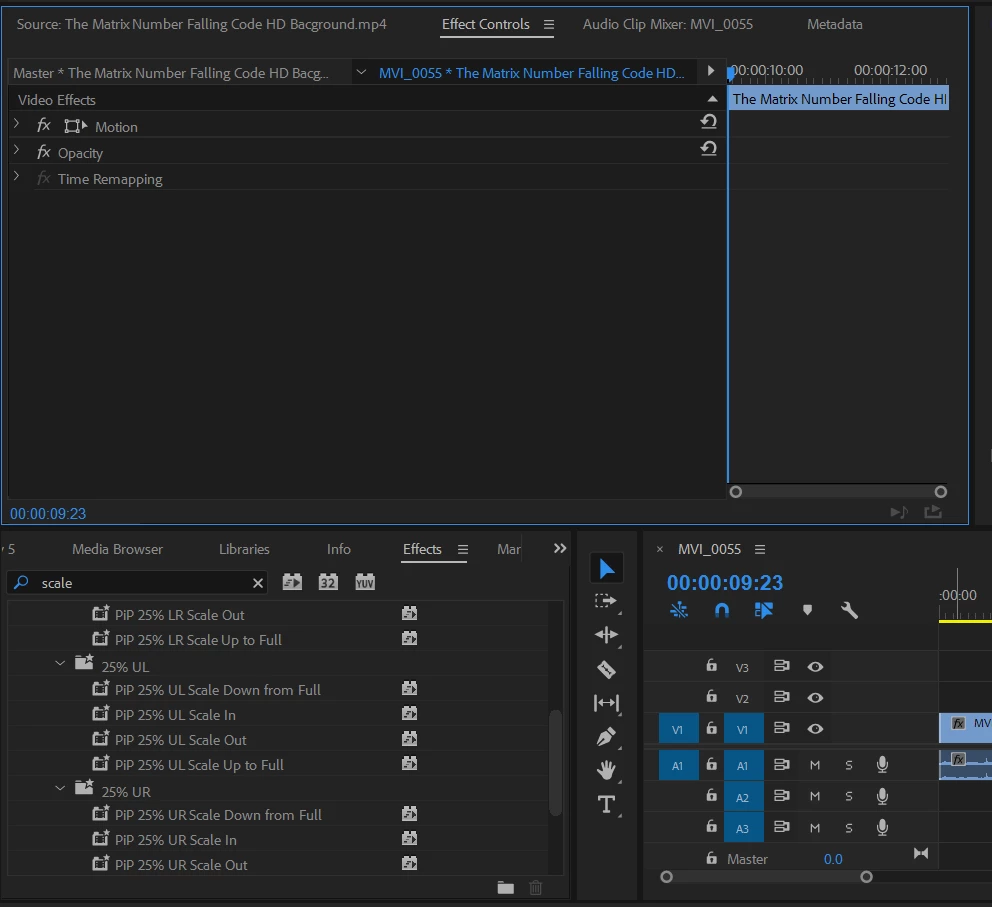992x907 pixels.
Task: Open the Metadata tab
Action: point(834,25)
